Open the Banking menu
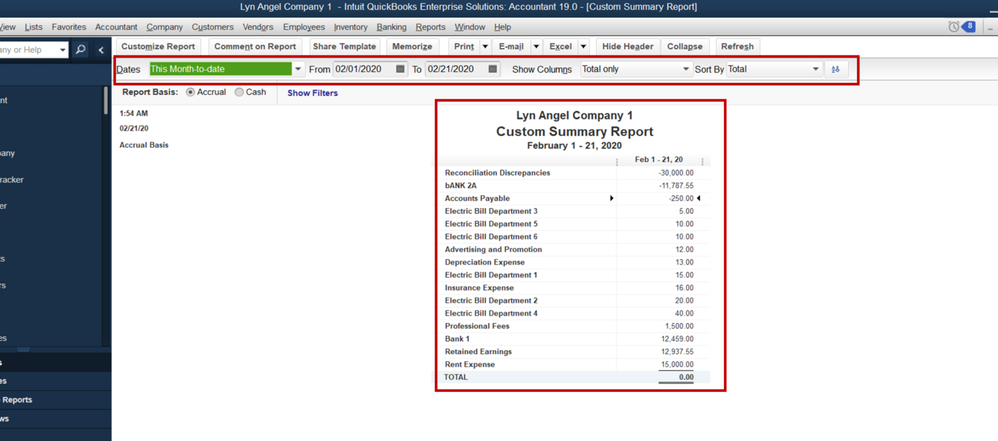Viewport: 998px width, 441px height. (x=391, y=27)
